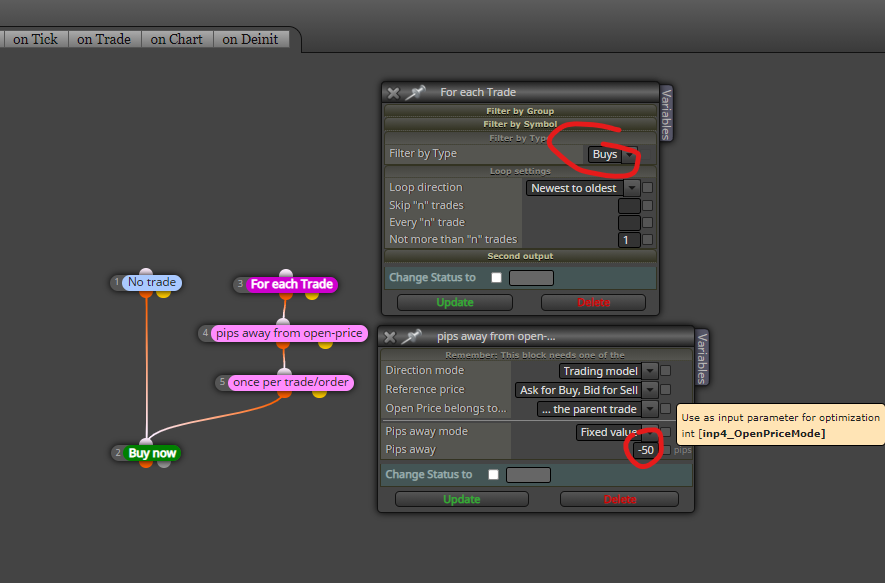885x583 pixels.
Task: Click top input connector of Buy now block
Action: (x=146, y=442)
